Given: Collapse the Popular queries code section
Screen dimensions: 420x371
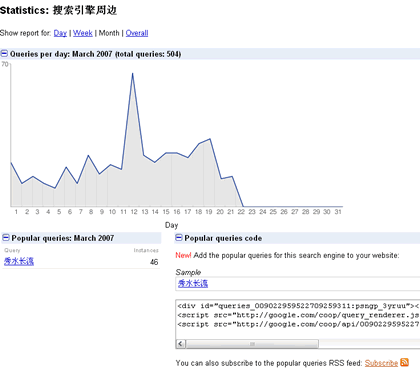Looking at the screenshot, I should click(x=179, y=238).
